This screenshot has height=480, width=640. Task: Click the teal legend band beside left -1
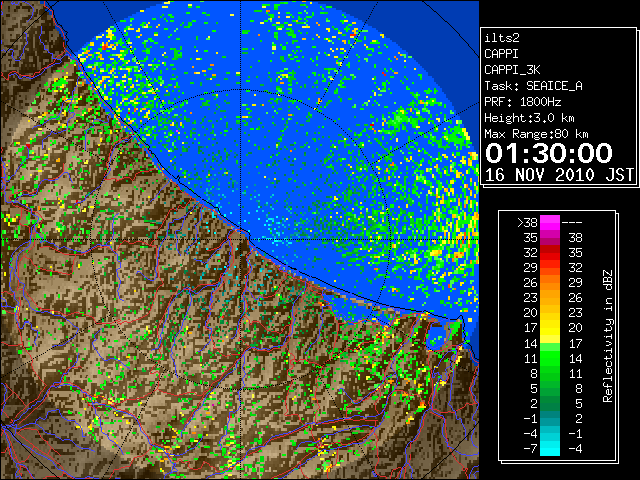click(x=550, y=418)
